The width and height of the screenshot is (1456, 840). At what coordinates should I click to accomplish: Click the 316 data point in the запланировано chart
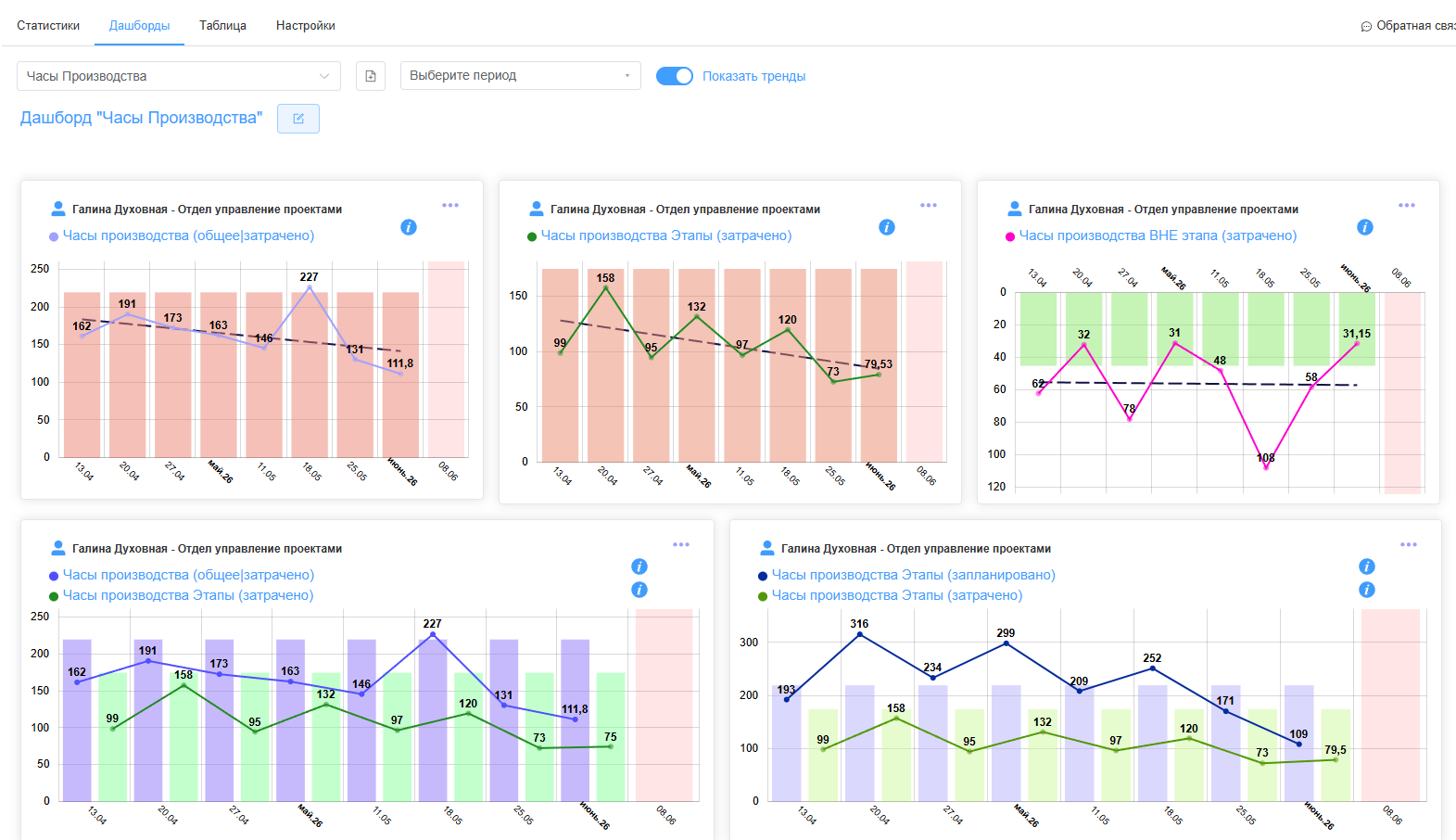tap(860, 634)
